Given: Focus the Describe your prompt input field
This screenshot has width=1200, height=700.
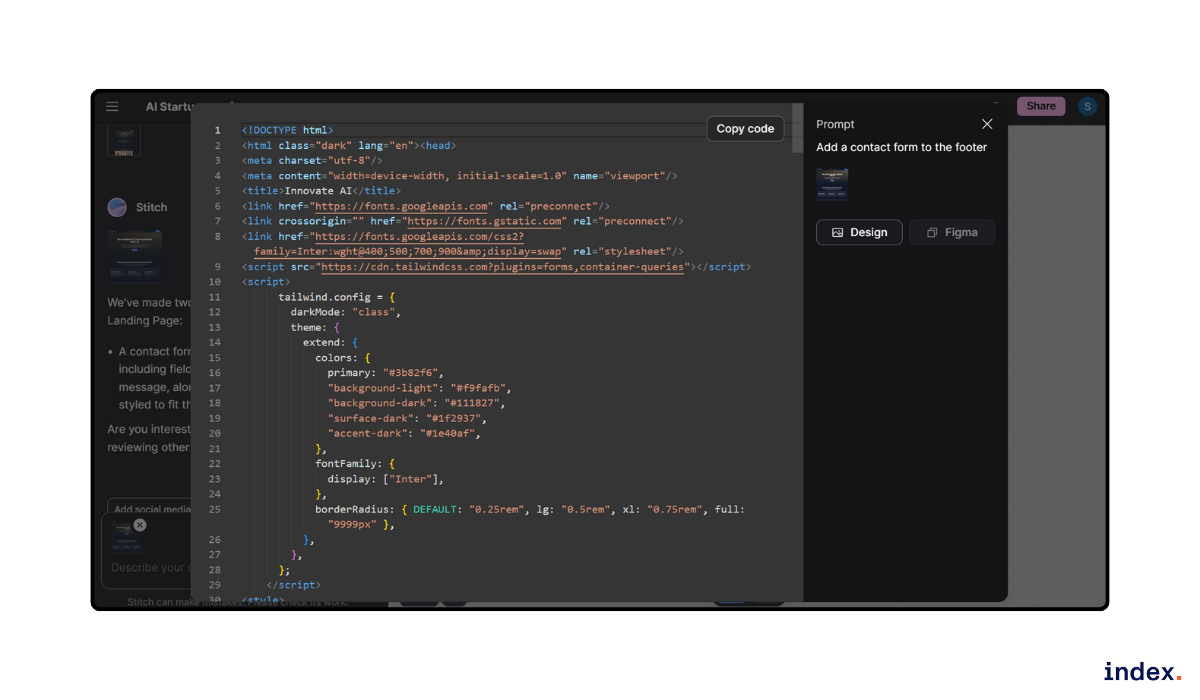Looking at the screenshot, I should 148,567.
